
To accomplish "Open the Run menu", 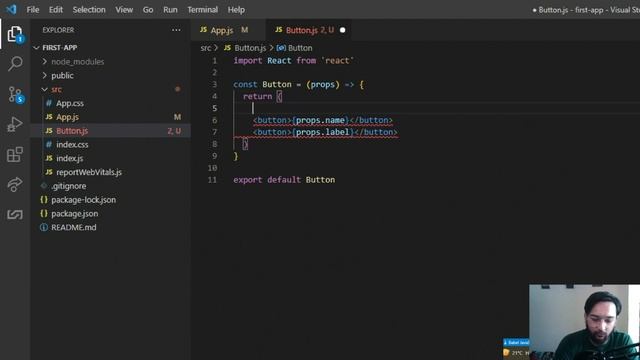I will click(x=170, y=9).
